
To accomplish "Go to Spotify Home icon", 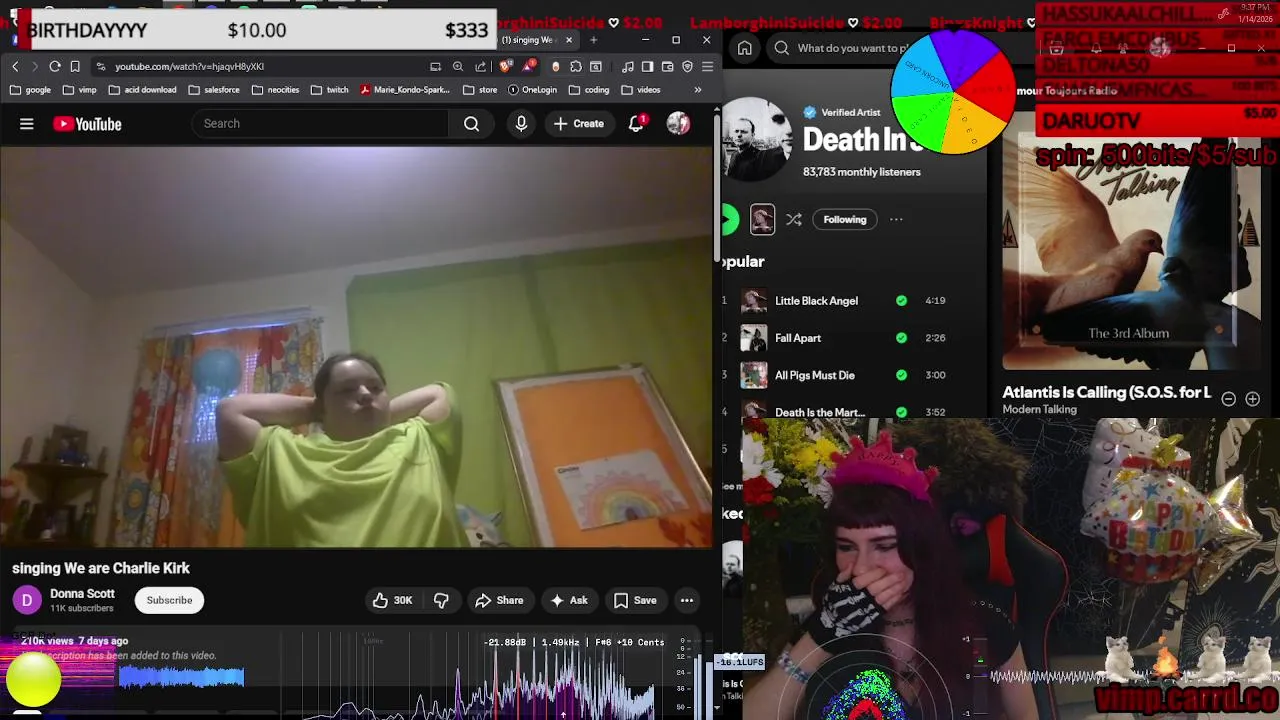I will [x=745, y=48].
